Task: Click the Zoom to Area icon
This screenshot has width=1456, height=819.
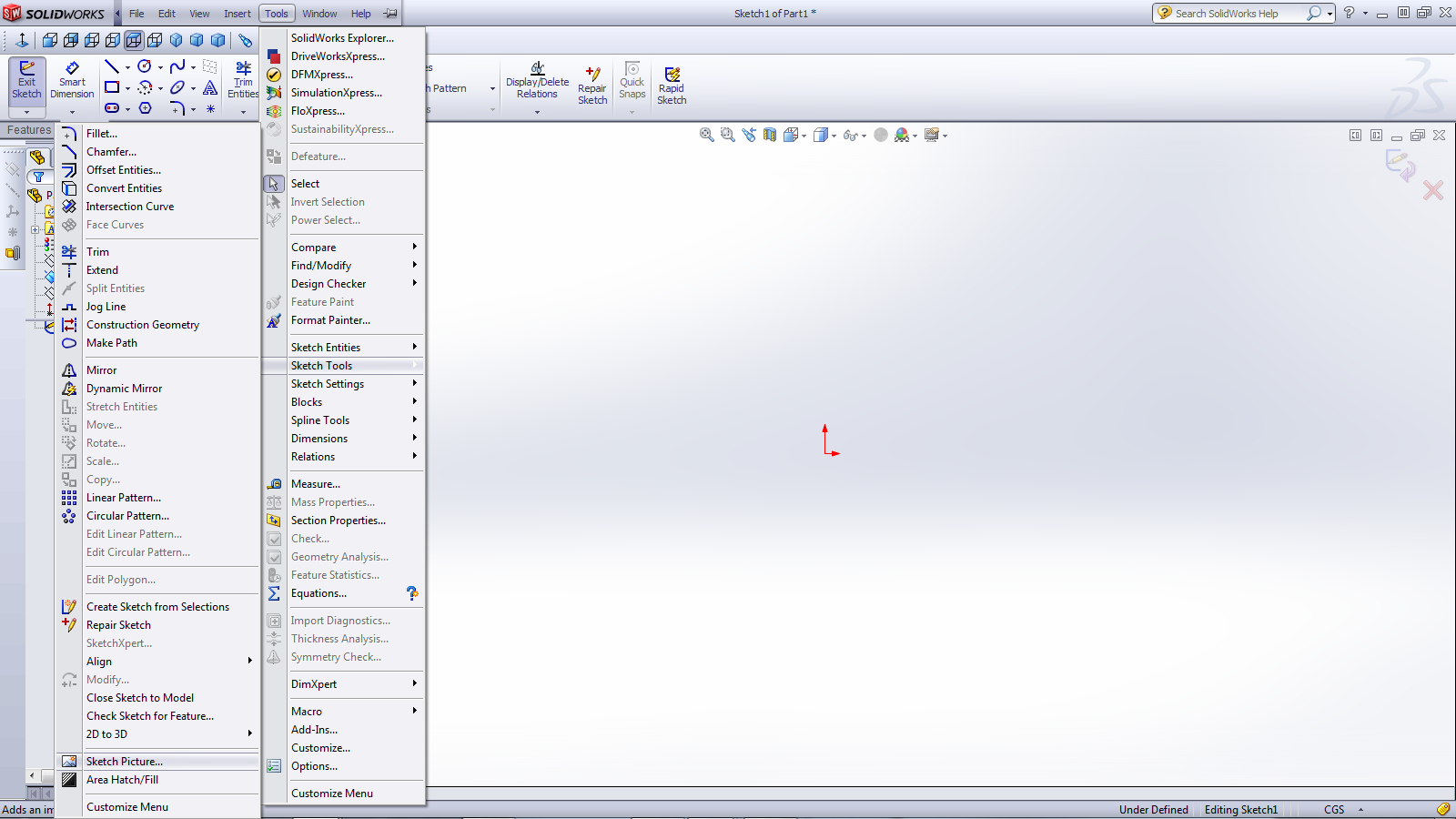Action: coord(727,135)
